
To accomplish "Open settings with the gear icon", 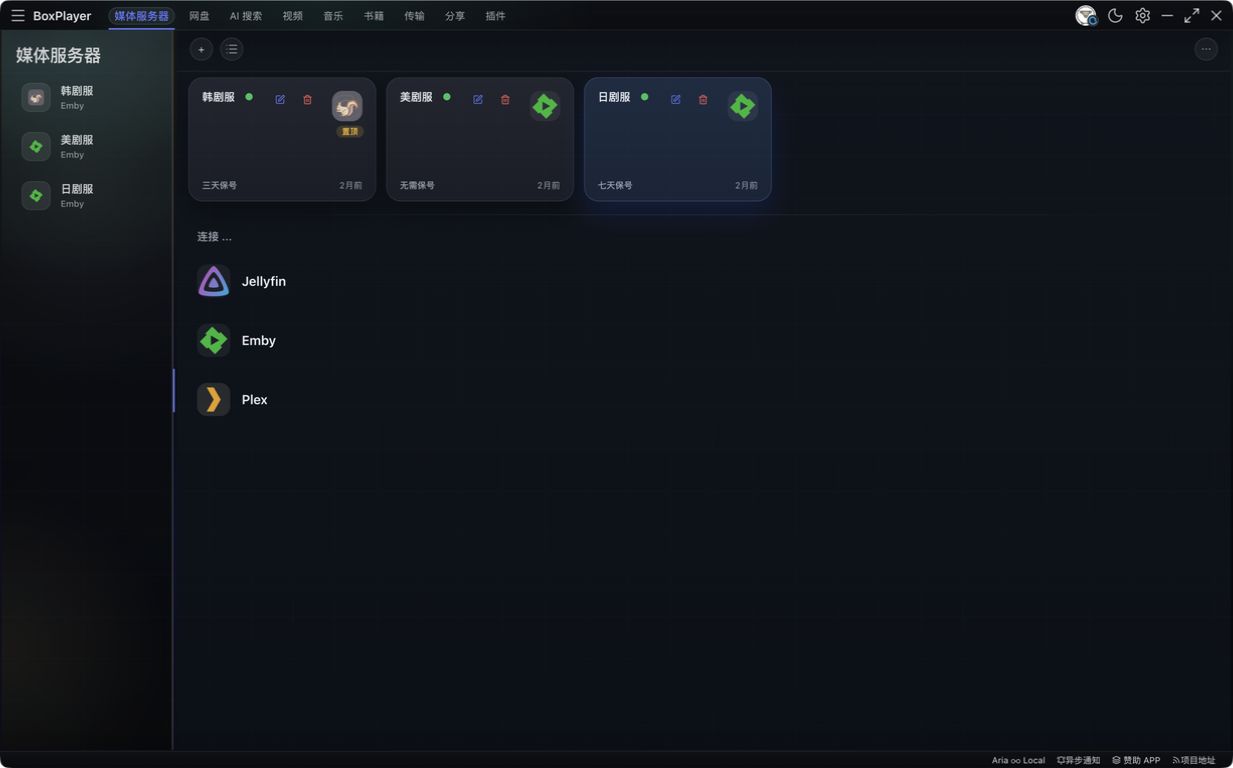I will 1142,16.
